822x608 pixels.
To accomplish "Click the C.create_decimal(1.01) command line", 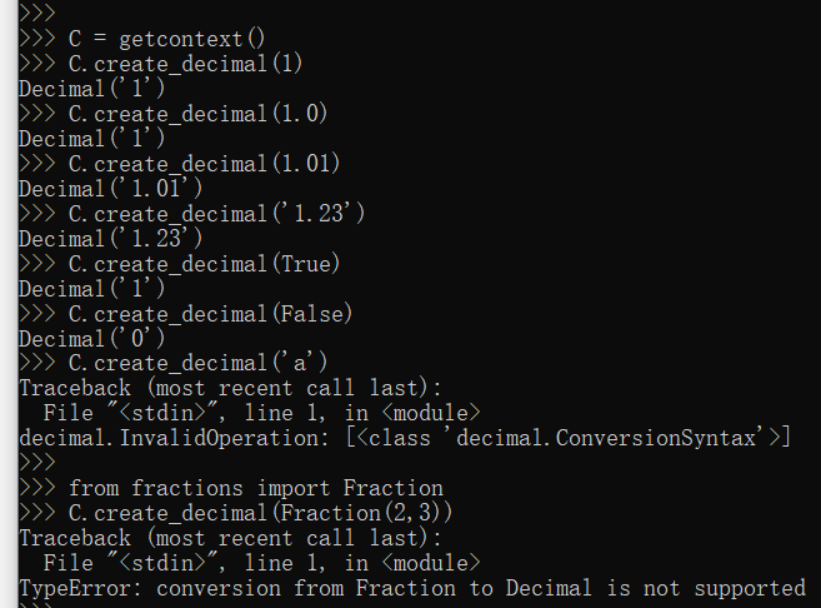I will 179,164.
